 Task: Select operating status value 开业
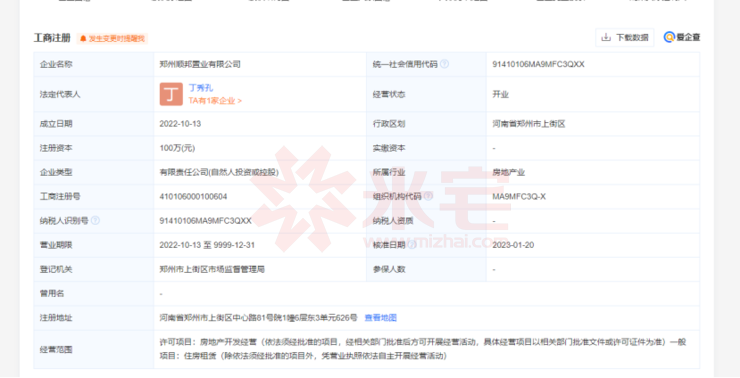pyautogui.click(x=500, y=94)
